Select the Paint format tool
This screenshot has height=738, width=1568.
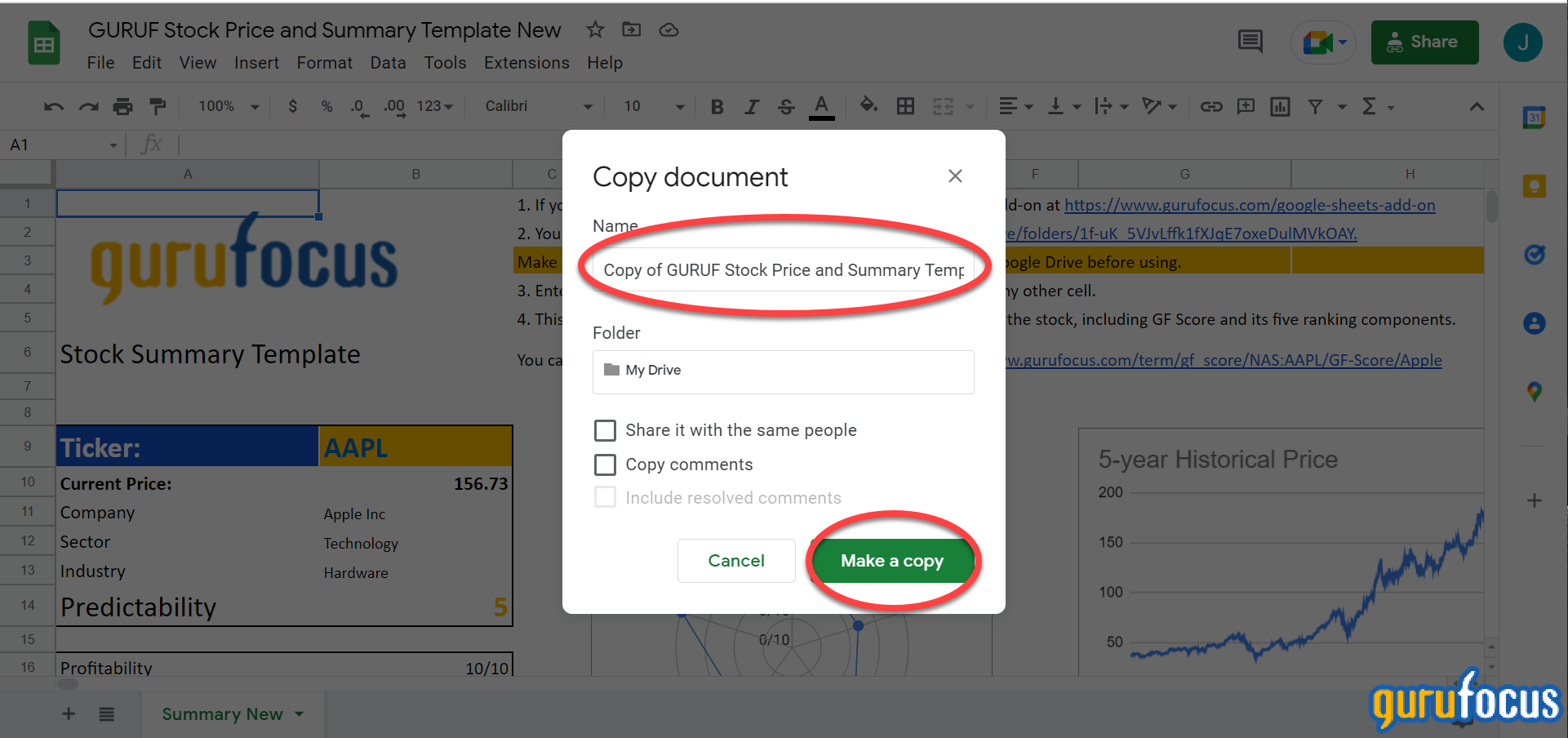[x=158, y=106]
